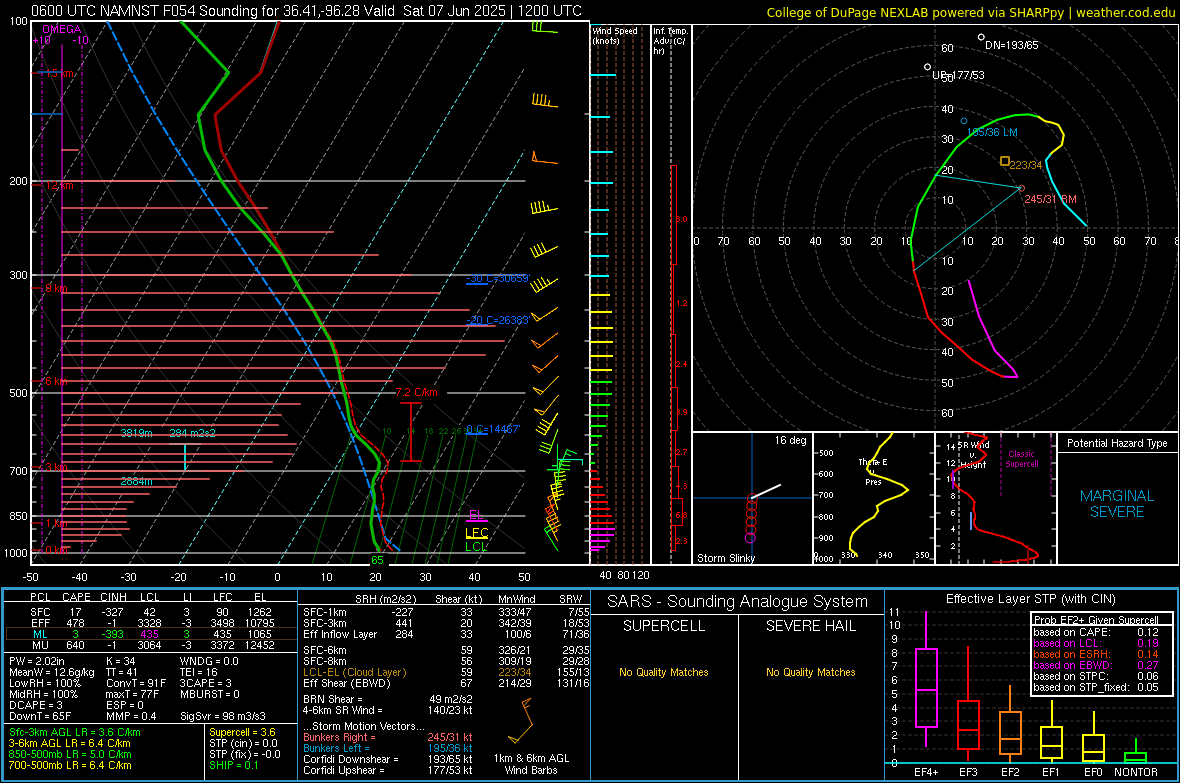Click the 16 deg value in Storm Slinky

pos(790,440)
